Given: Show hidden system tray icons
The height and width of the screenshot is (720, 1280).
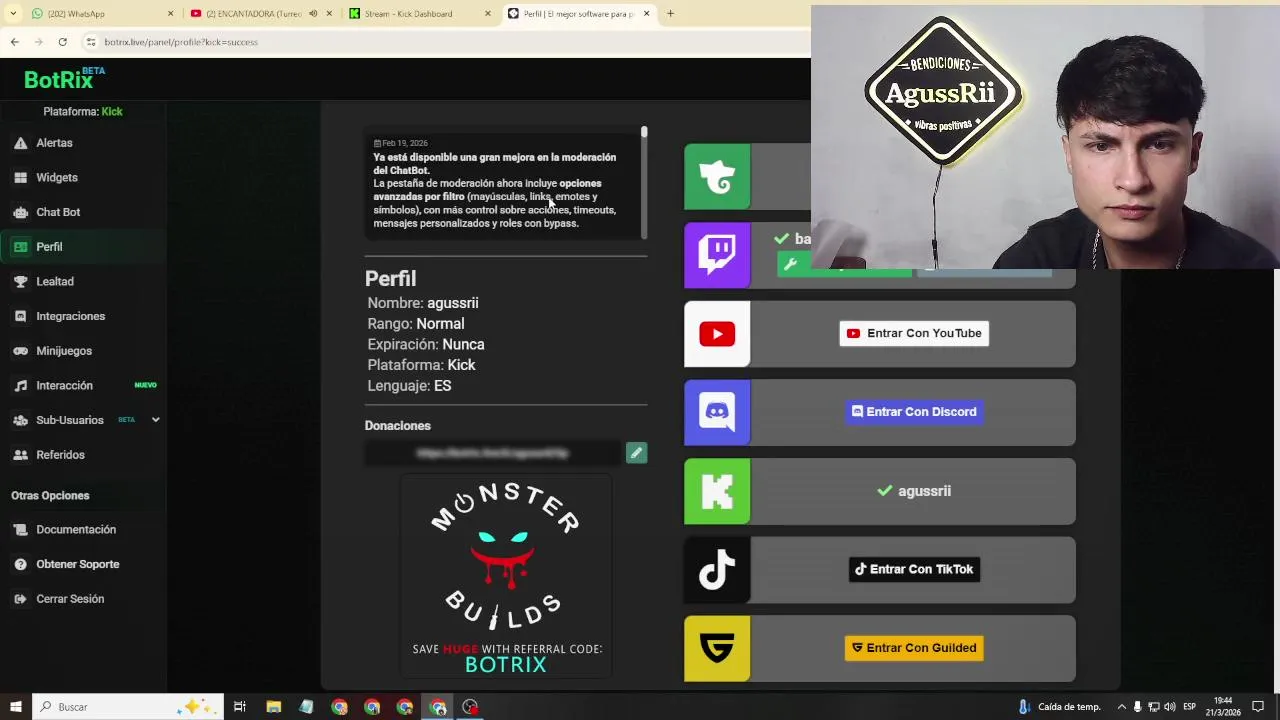Looking at the screenshot, I should [x=1121, y=707].
